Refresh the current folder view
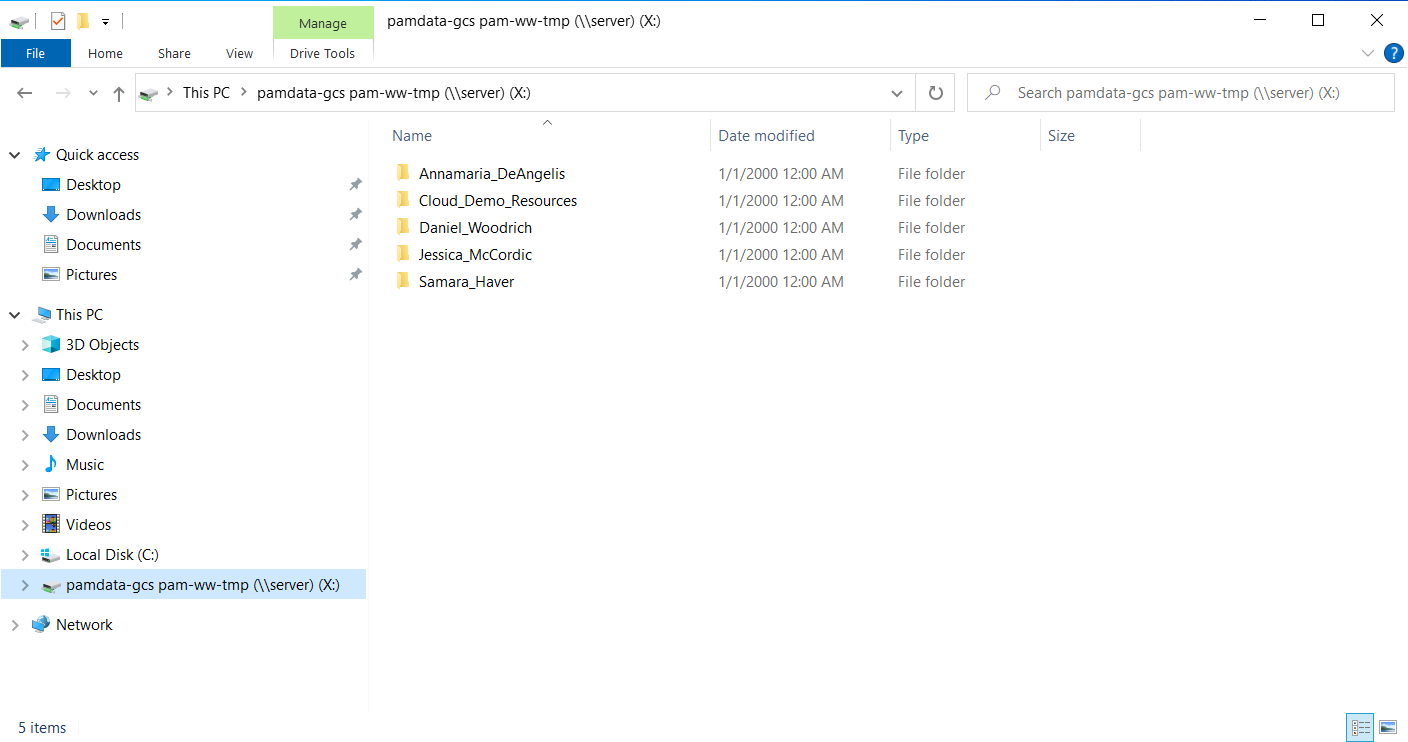 [935, 93]
